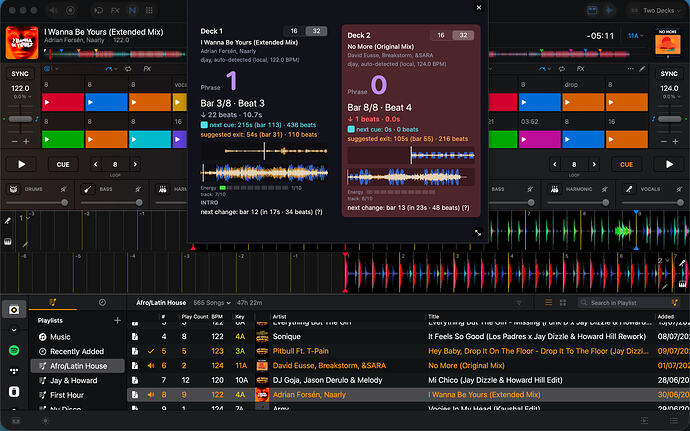This screenshot has height=431, width=690.
Task: Open the Two Decks layout dropdown
Action: click(x=656, y=10)
